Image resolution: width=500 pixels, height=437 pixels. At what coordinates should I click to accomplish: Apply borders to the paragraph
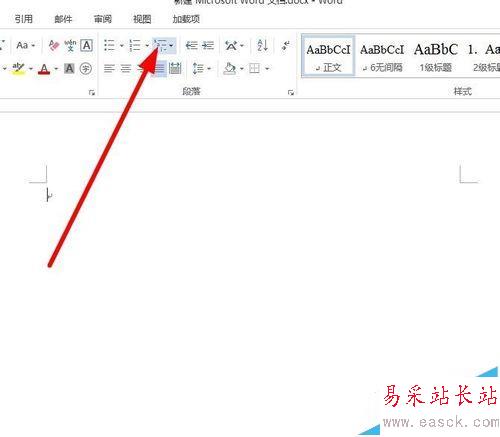tap(254, 69)
